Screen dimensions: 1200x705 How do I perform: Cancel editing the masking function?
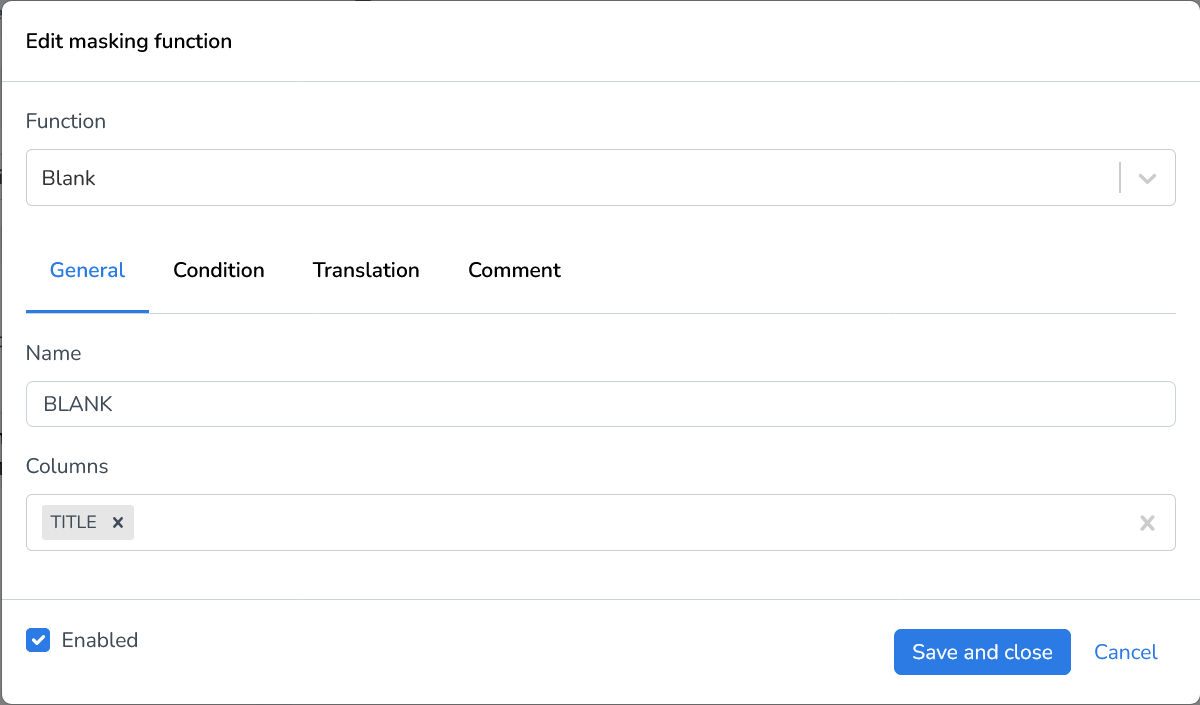pyautogui.click(x=1125, y=652)
